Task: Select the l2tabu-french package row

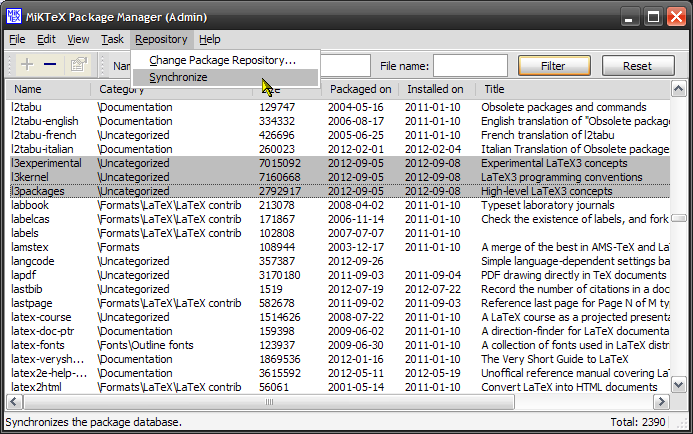Action: click(338, 135)
